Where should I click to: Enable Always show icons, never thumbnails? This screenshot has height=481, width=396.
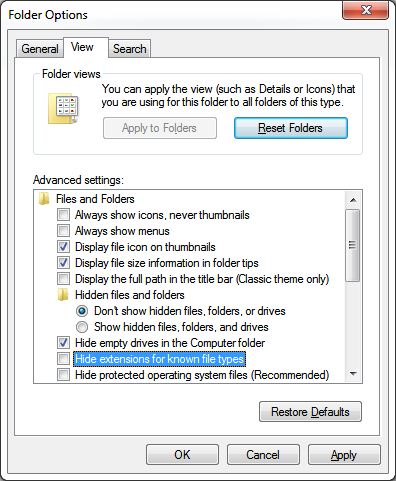(63, 215)
